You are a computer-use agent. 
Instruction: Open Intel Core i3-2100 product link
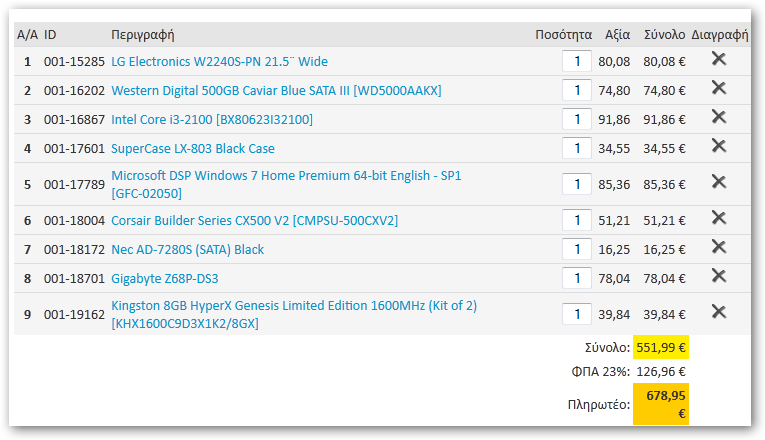coord(212,120)
